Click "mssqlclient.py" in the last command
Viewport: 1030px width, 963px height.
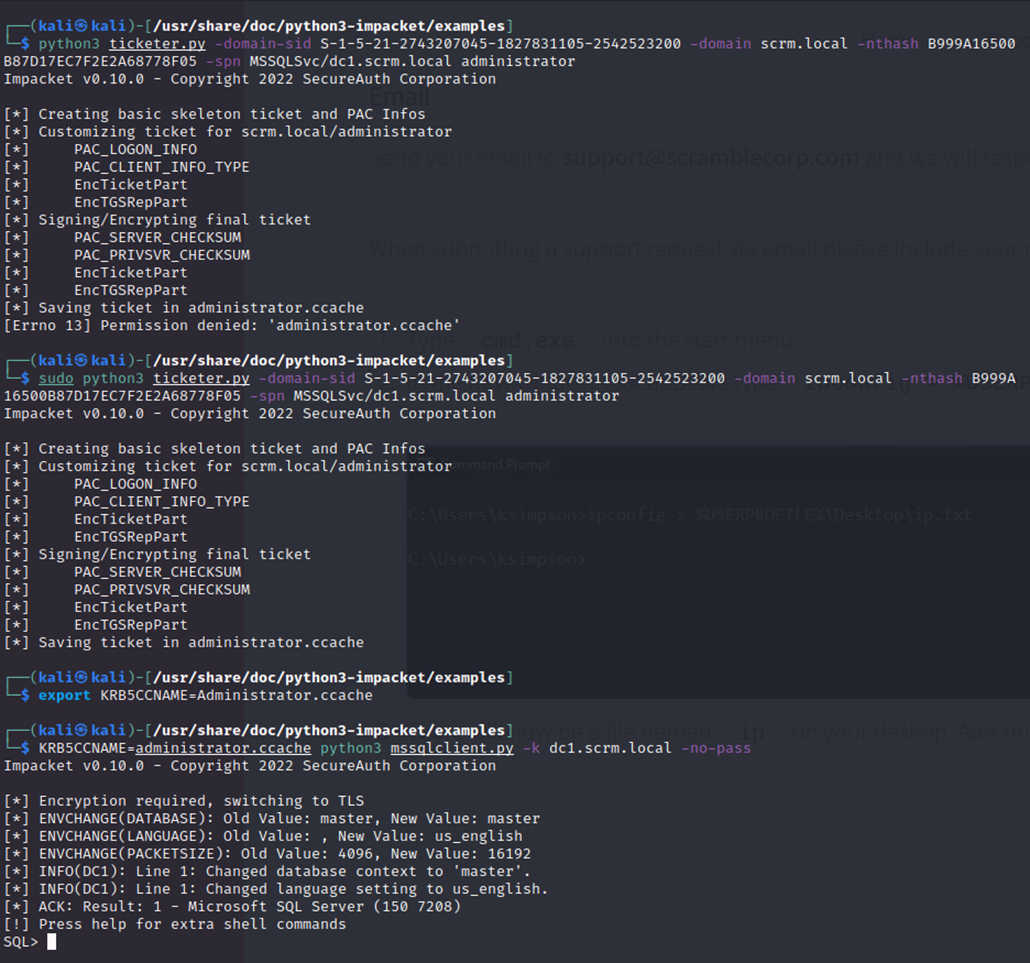pos(452,748)
